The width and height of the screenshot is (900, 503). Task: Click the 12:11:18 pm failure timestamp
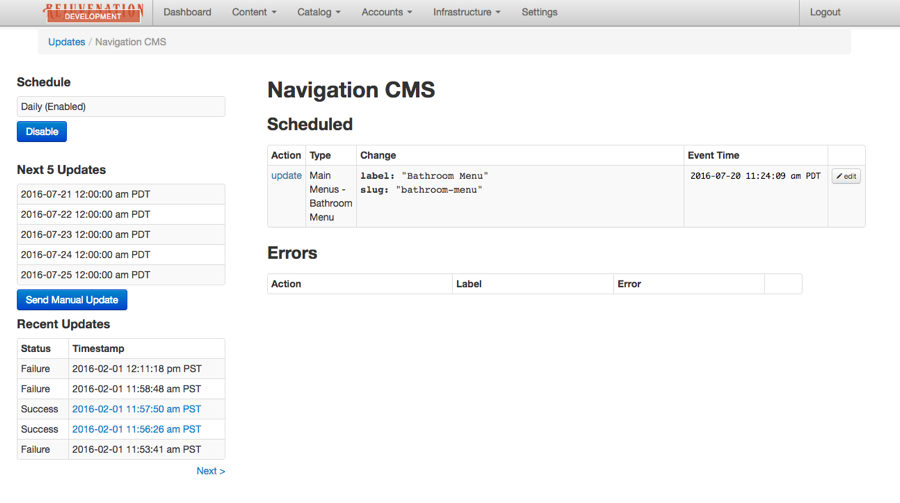pyautogui.click(x=137, y=369)
